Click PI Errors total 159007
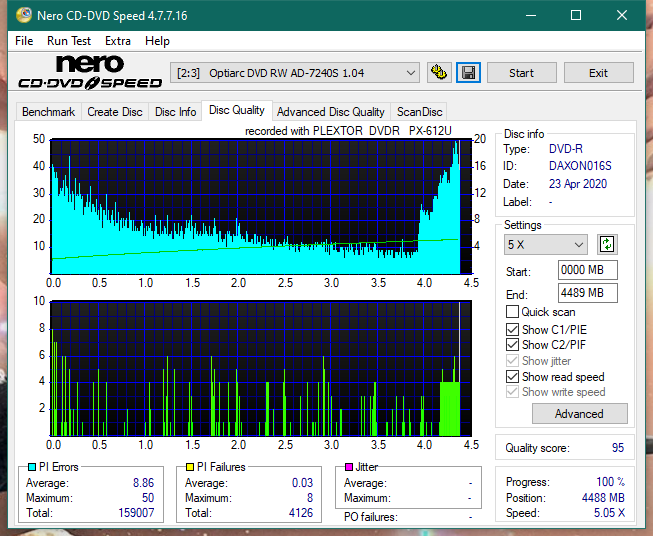 (x=136, y=513)
